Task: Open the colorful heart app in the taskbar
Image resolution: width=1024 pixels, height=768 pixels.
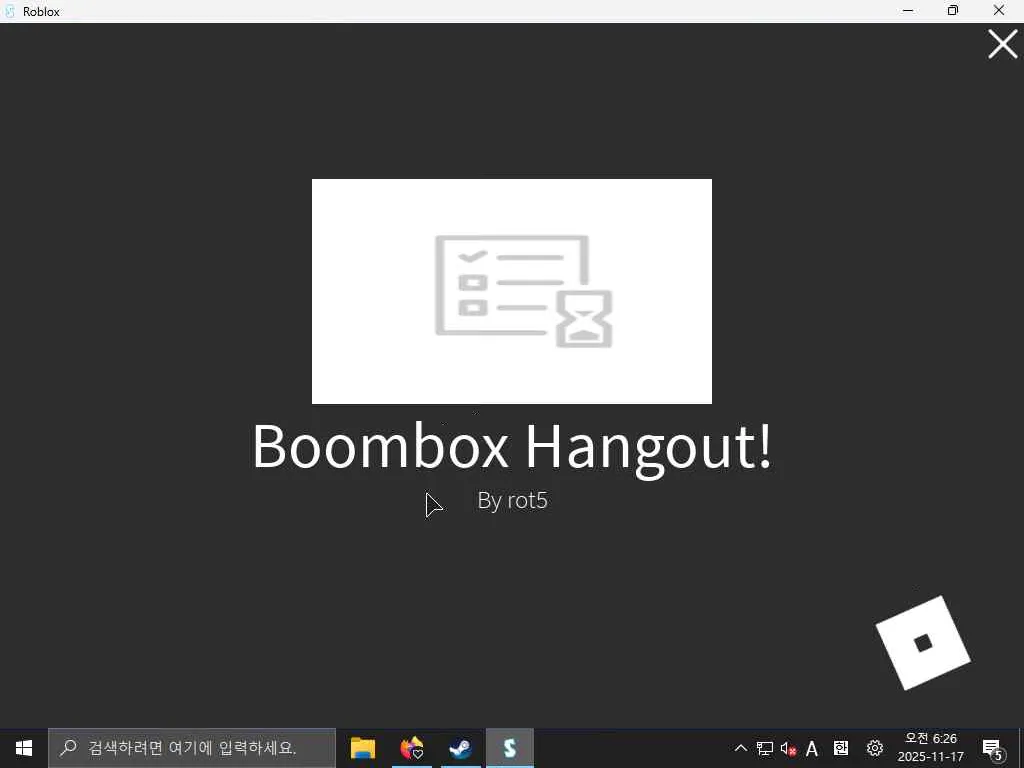Action: coord(411,748)
